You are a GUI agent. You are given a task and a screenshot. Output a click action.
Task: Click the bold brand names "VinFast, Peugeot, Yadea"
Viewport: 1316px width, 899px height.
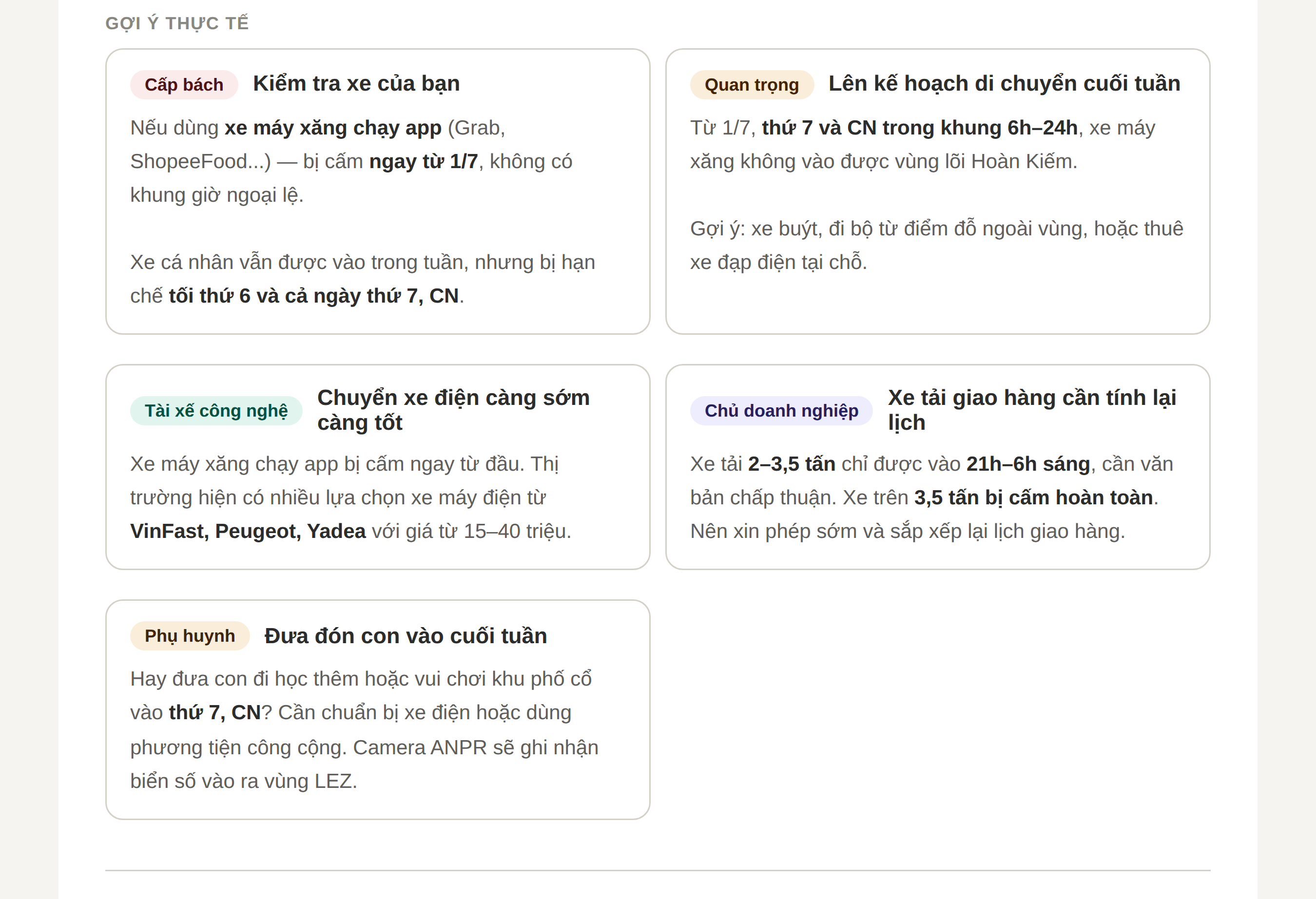(248, 532)
